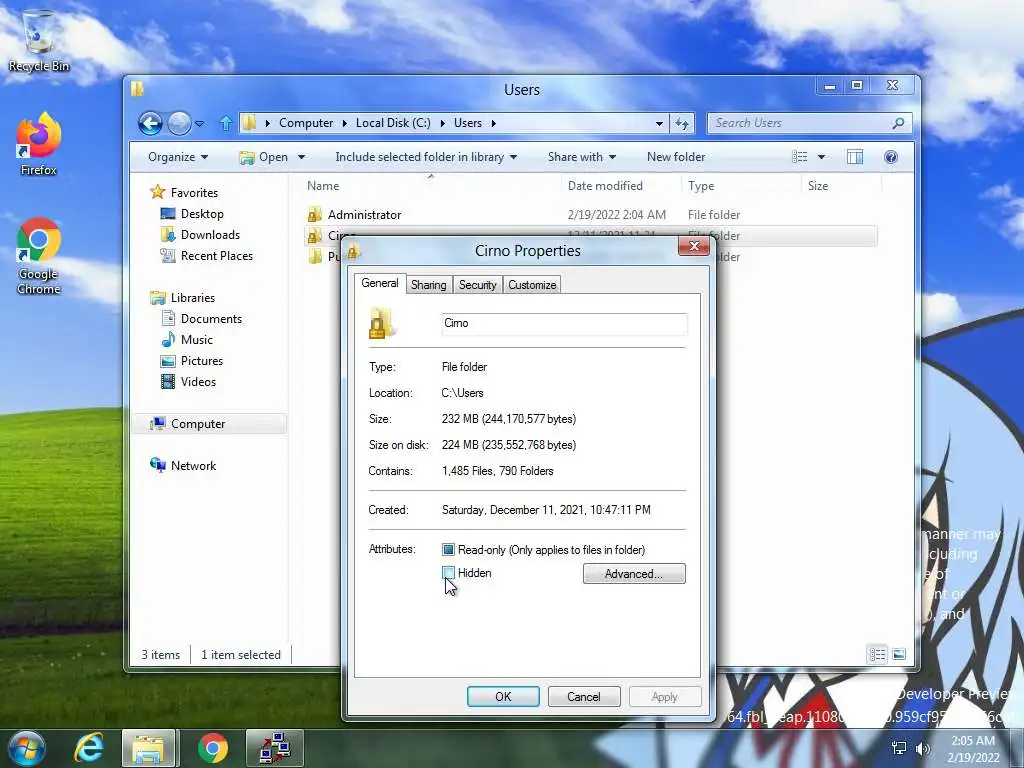The width and height of the screenshot is (1024, 768).
Task: Click the Cirno folder icon in properties dialog
Action: (x=382, y=323)
